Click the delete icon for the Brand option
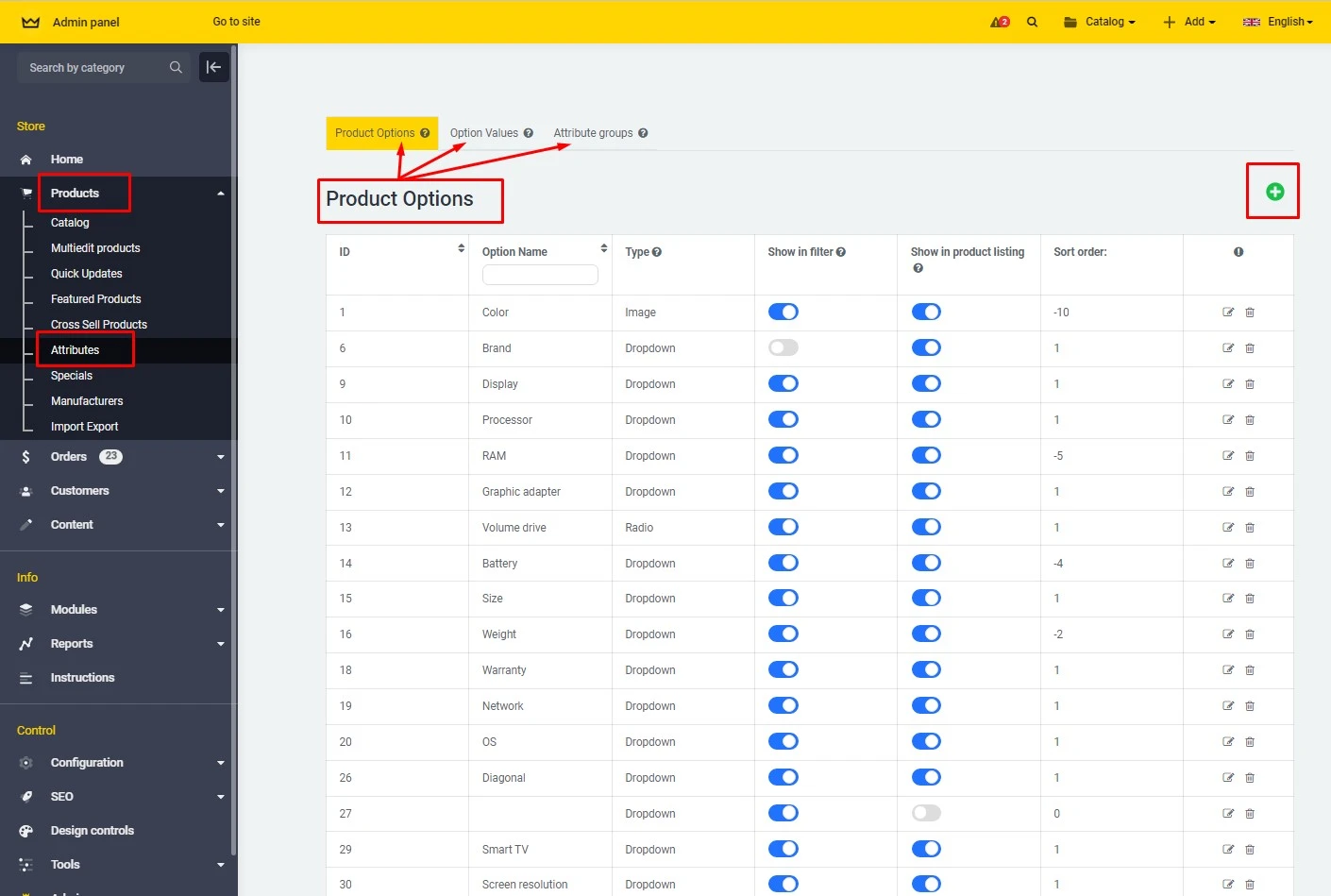 click(x=1250, y=347)
